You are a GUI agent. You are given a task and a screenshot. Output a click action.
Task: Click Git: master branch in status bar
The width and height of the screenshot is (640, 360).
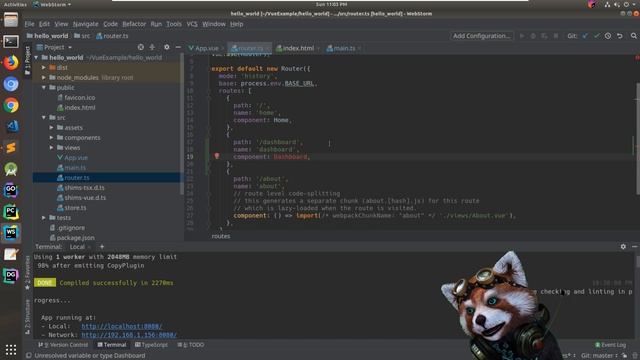(598, 356)
